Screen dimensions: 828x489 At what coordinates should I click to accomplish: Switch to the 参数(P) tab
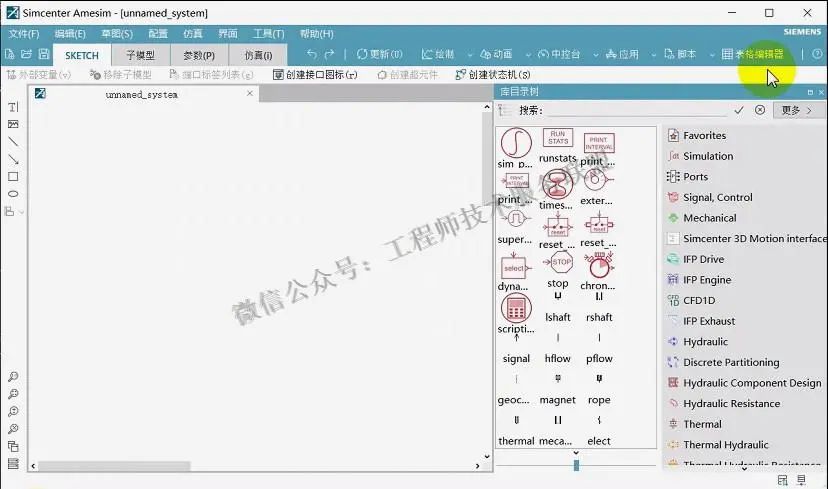[199, 55]
